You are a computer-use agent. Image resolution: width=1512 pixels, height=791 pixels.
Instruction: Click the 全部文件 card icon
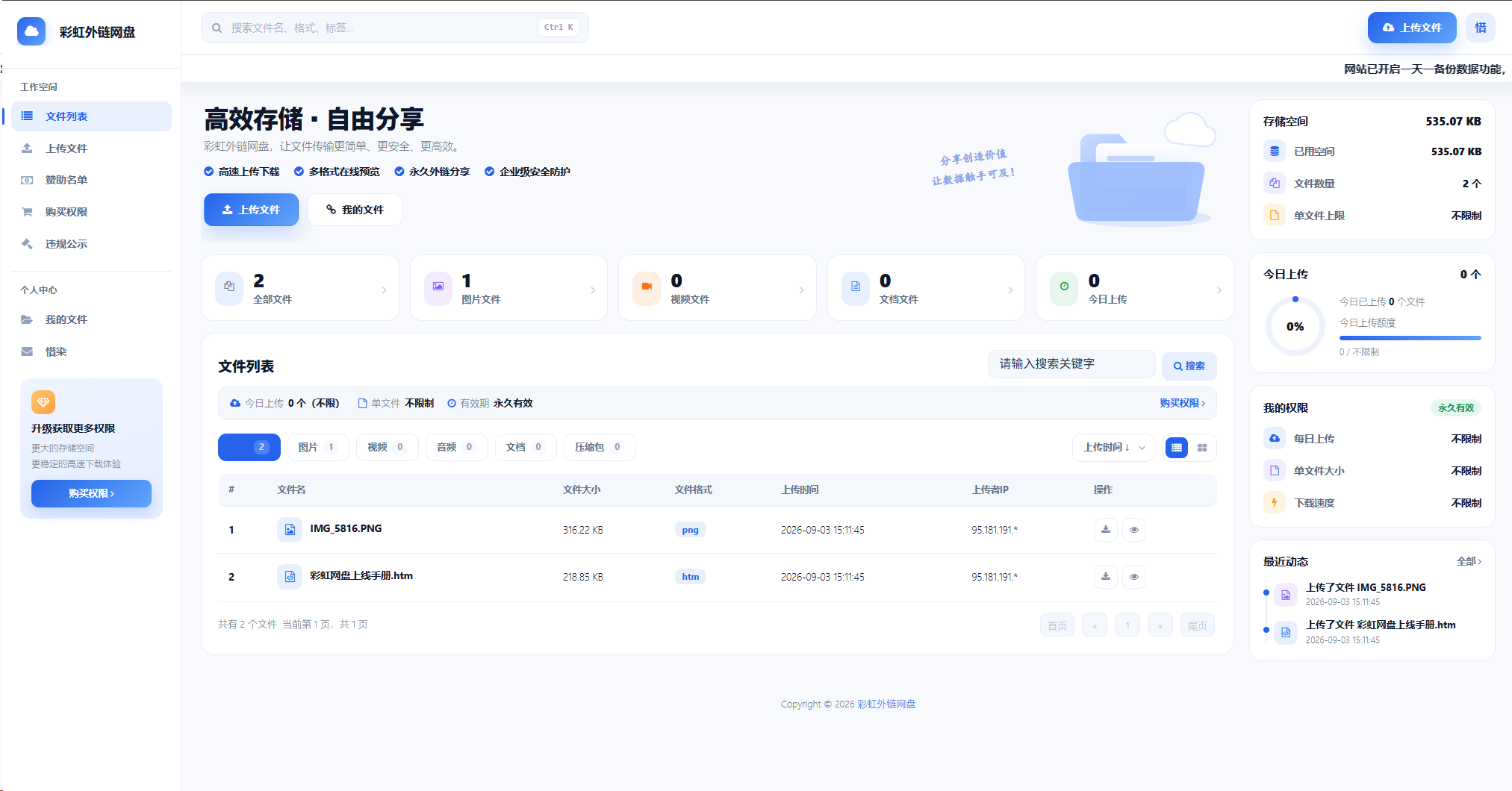pos(229,288)
